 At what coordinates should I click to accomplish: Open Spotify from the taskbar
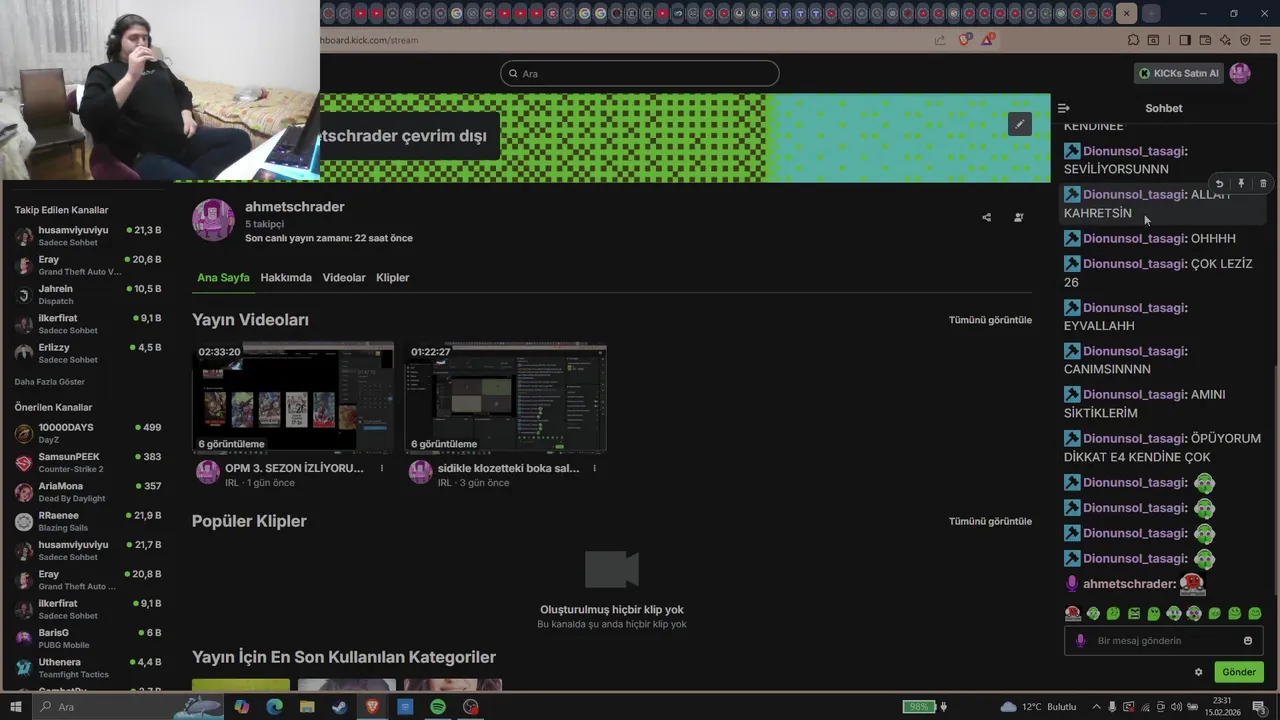(x=438, y=707)
